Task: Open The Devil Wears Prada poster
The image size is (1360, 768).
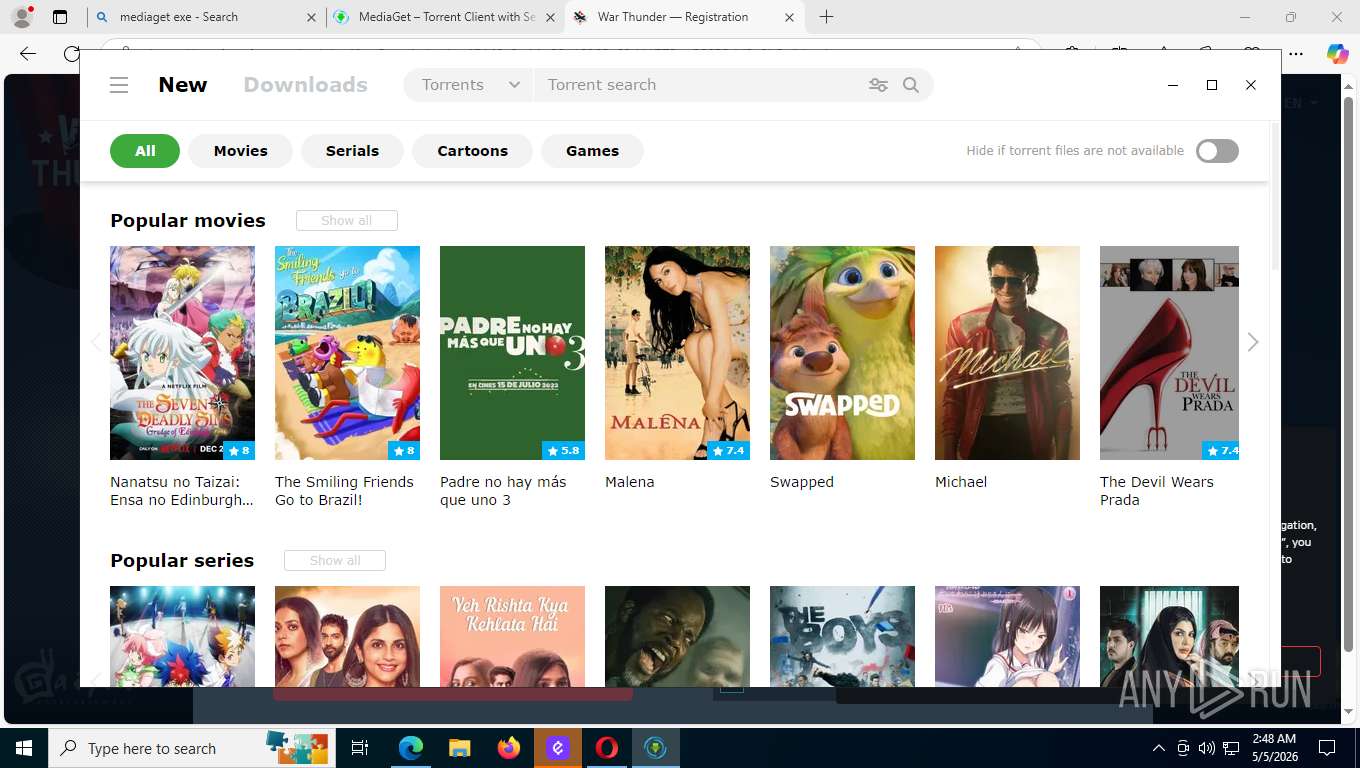Action: pos(1169,353)
